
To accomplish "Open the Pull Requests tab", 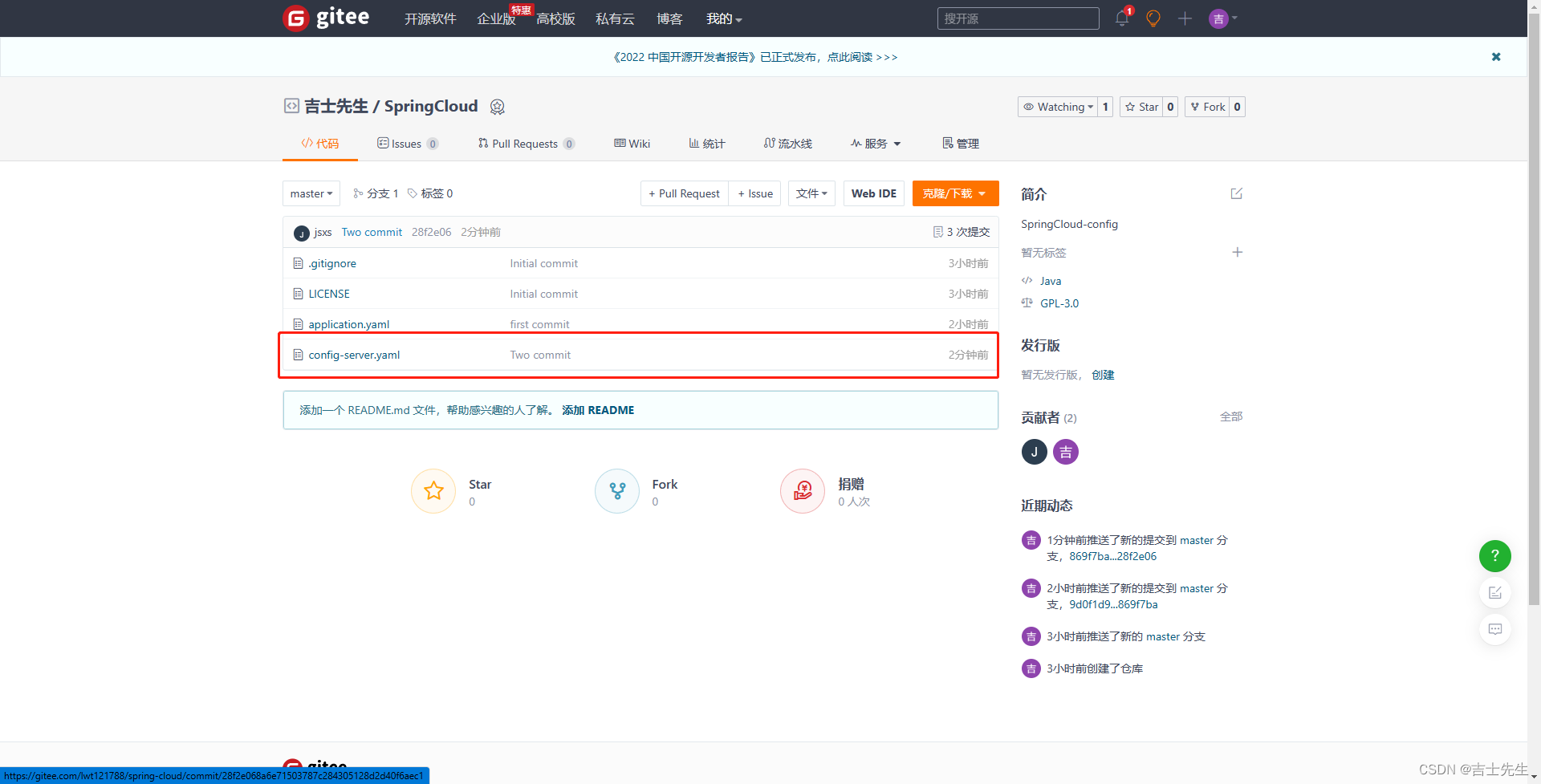I will pos(526,144).
